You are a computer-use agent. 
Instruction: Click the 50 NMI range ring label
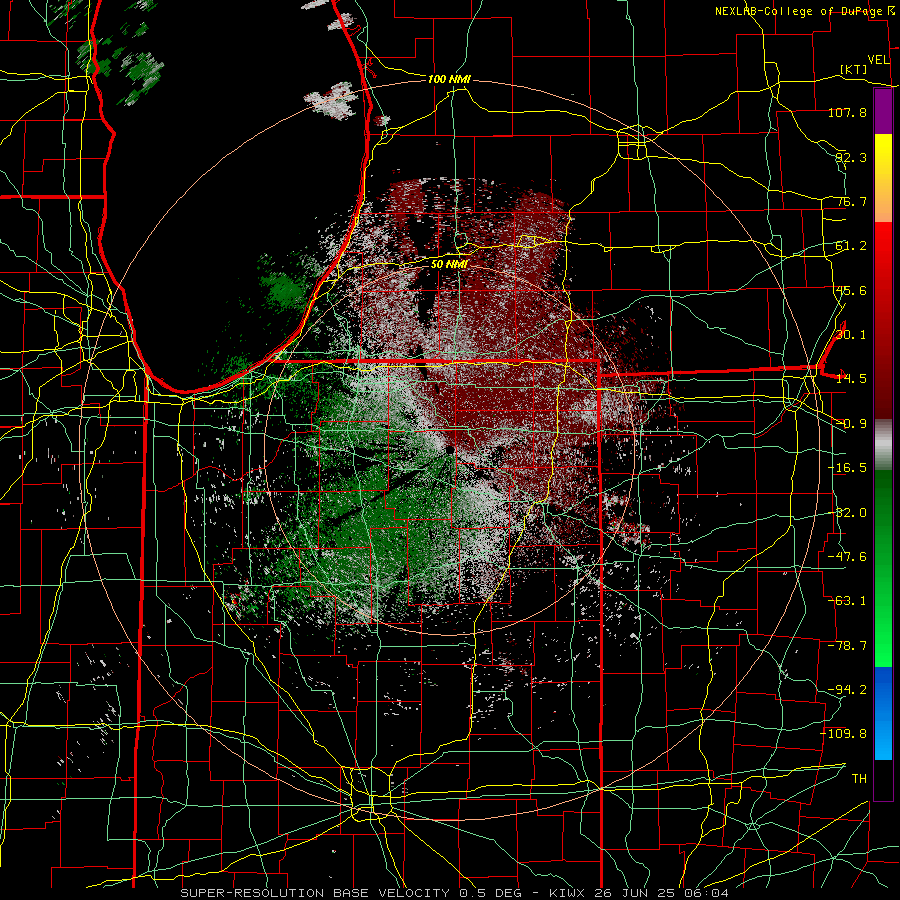(449, 264)
